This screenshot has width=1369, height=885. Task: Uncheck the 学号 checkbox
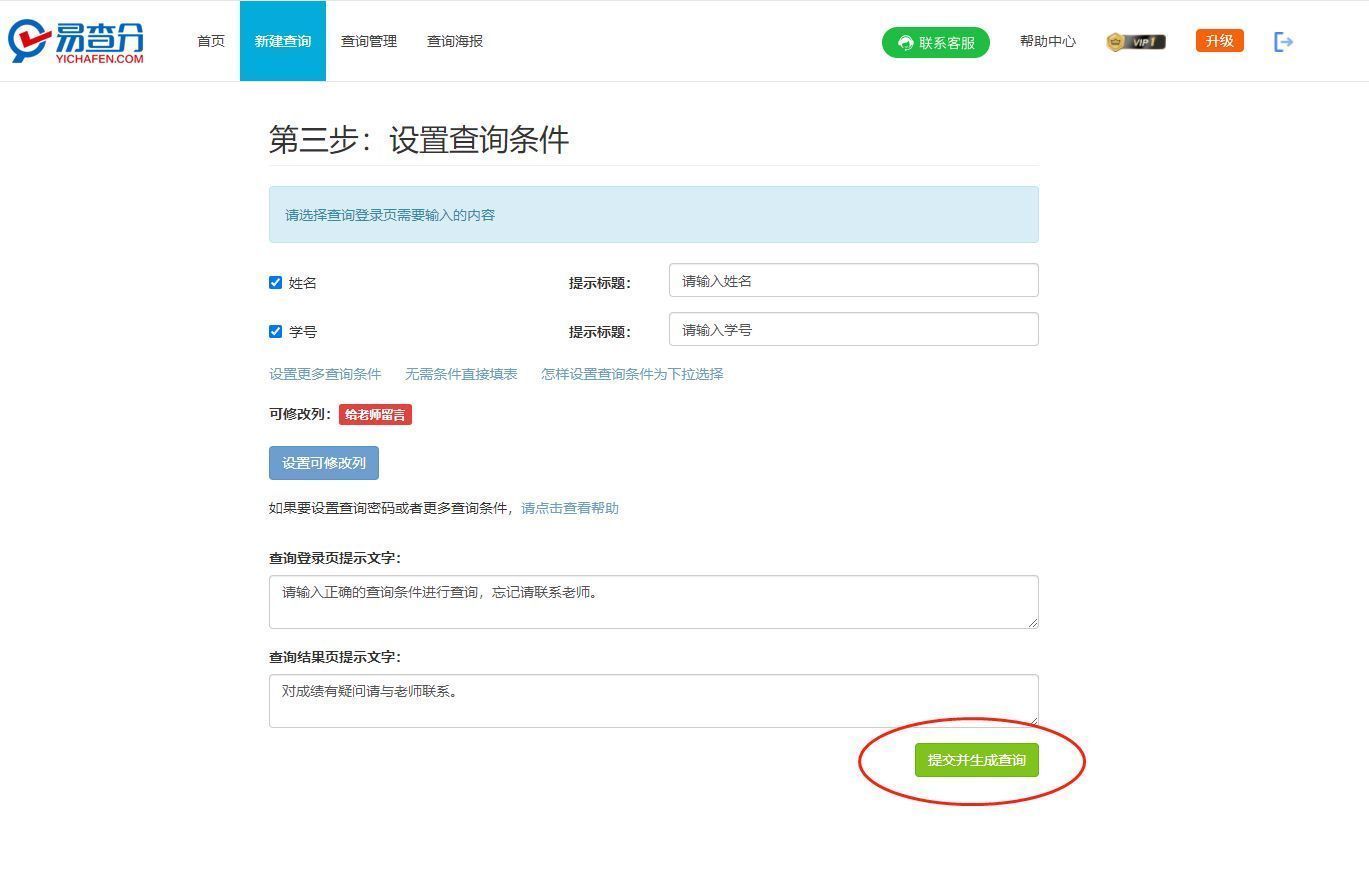(275, 332)
